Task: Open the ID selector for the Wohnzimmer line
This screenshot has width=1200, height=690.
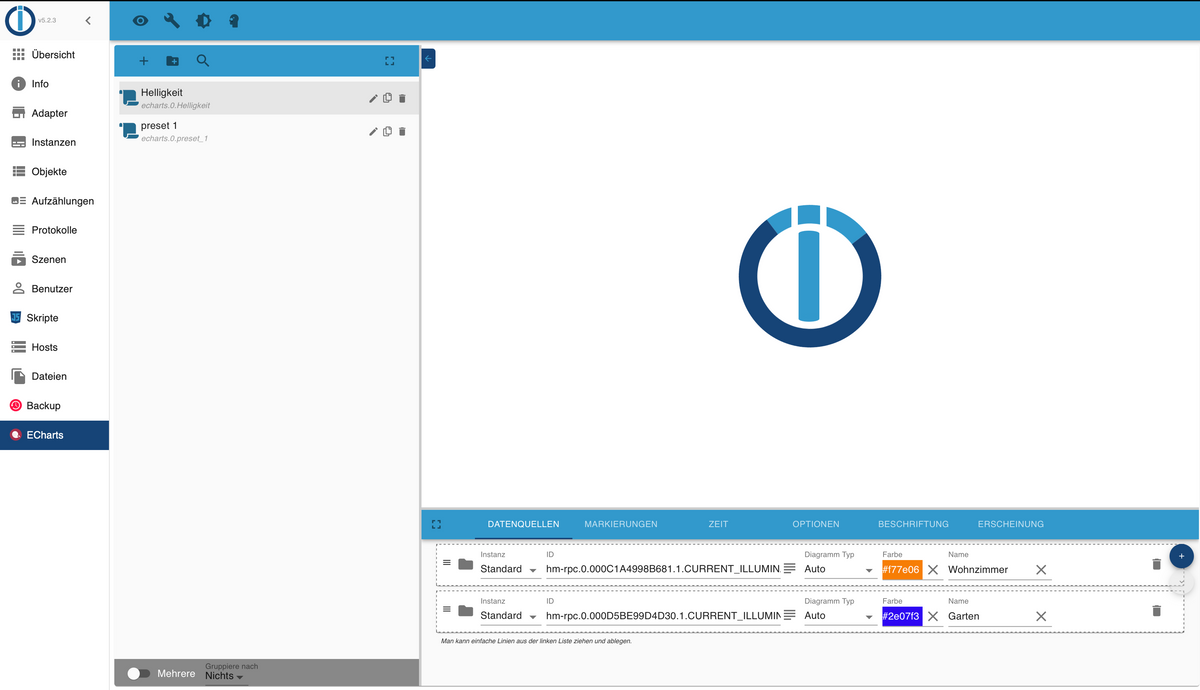Action: [790, 568]
